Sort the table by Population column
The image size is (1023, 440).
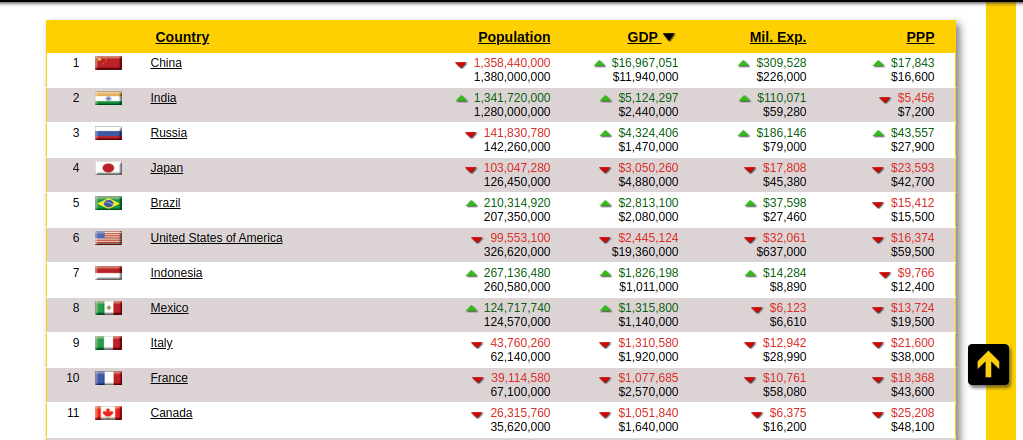pos(514,37)
